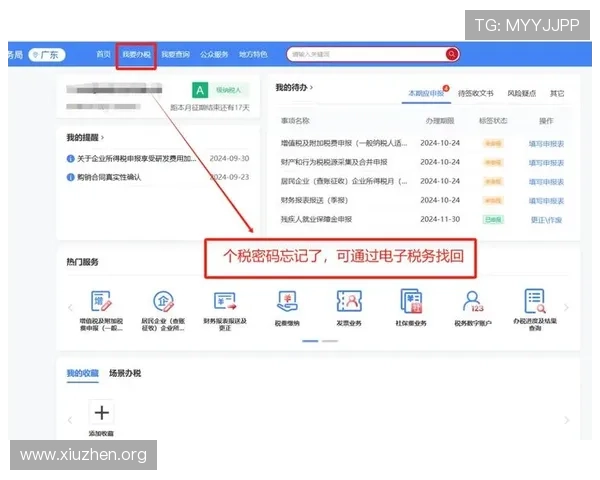Open reminder 关于企业所得税申报享受研发费用
This screenshot has height=480, width=600.
pos(137,158)
